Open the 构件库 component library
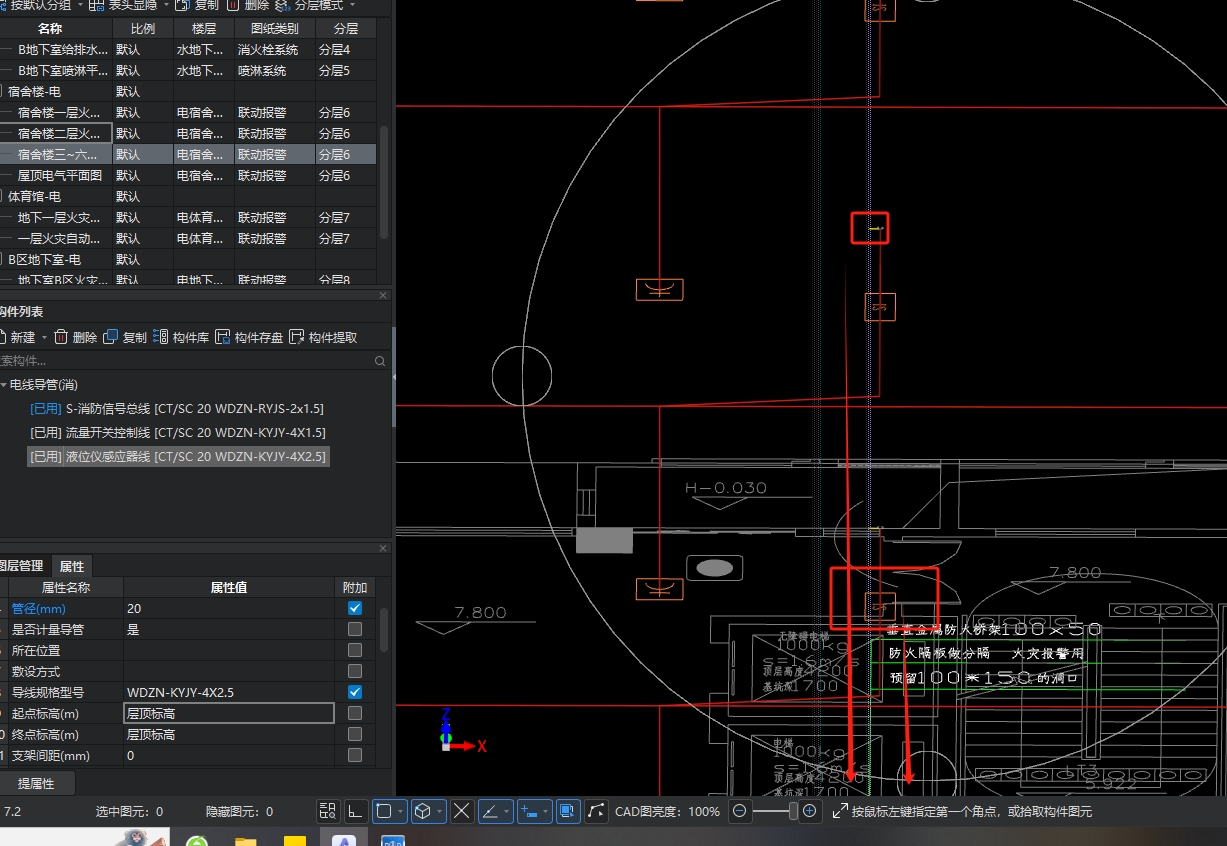The width and height of the screenshot is (1227, 846). 181,337
